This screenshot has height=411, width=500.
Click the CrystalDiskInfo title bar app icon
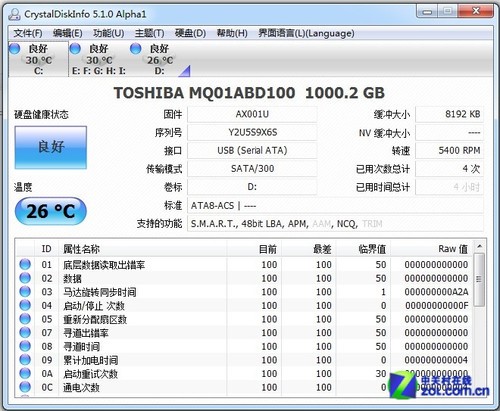(14, 14)
